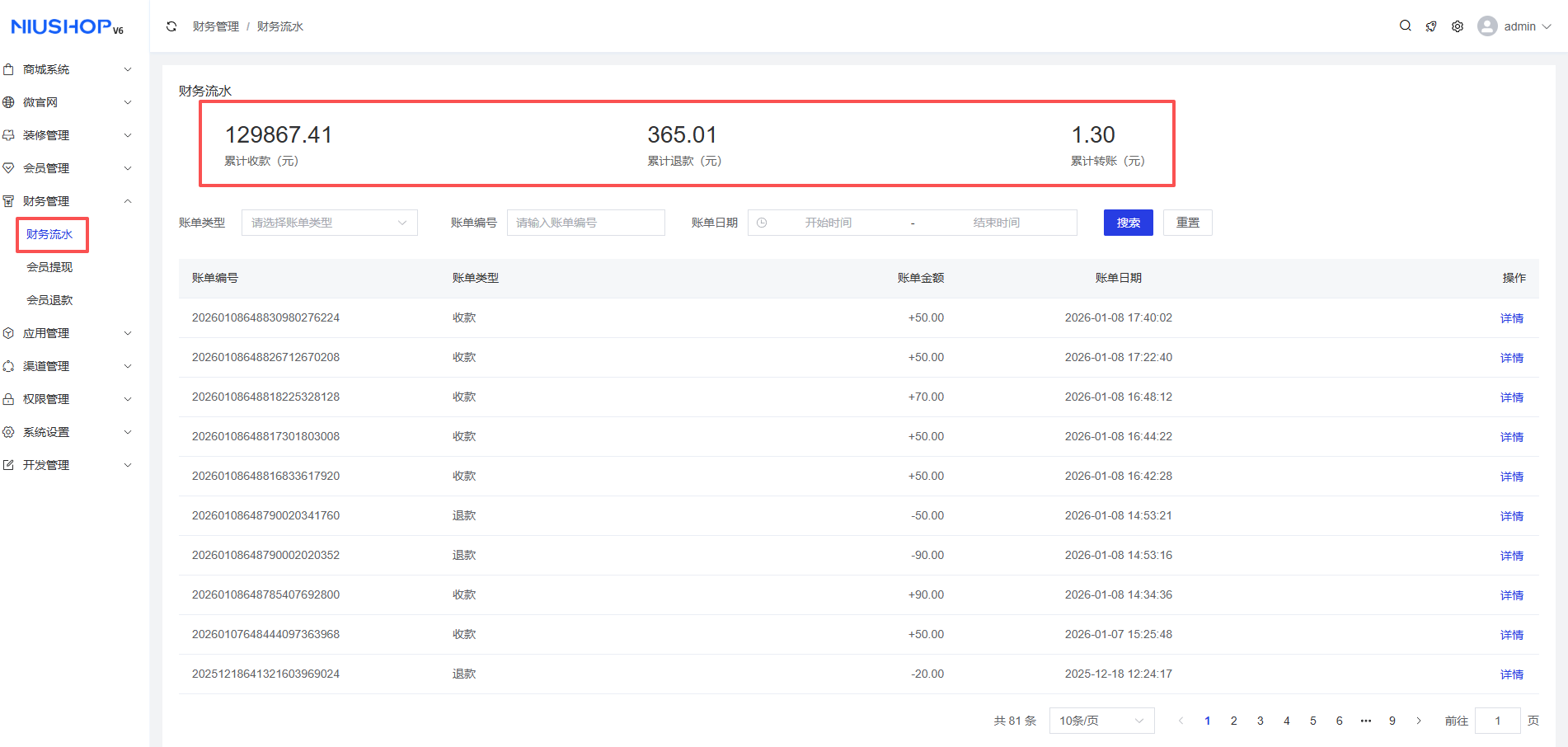Open the search icon in top bar
The image size is (1568, 747).
pyautogui.click(x=1405, y=26)
